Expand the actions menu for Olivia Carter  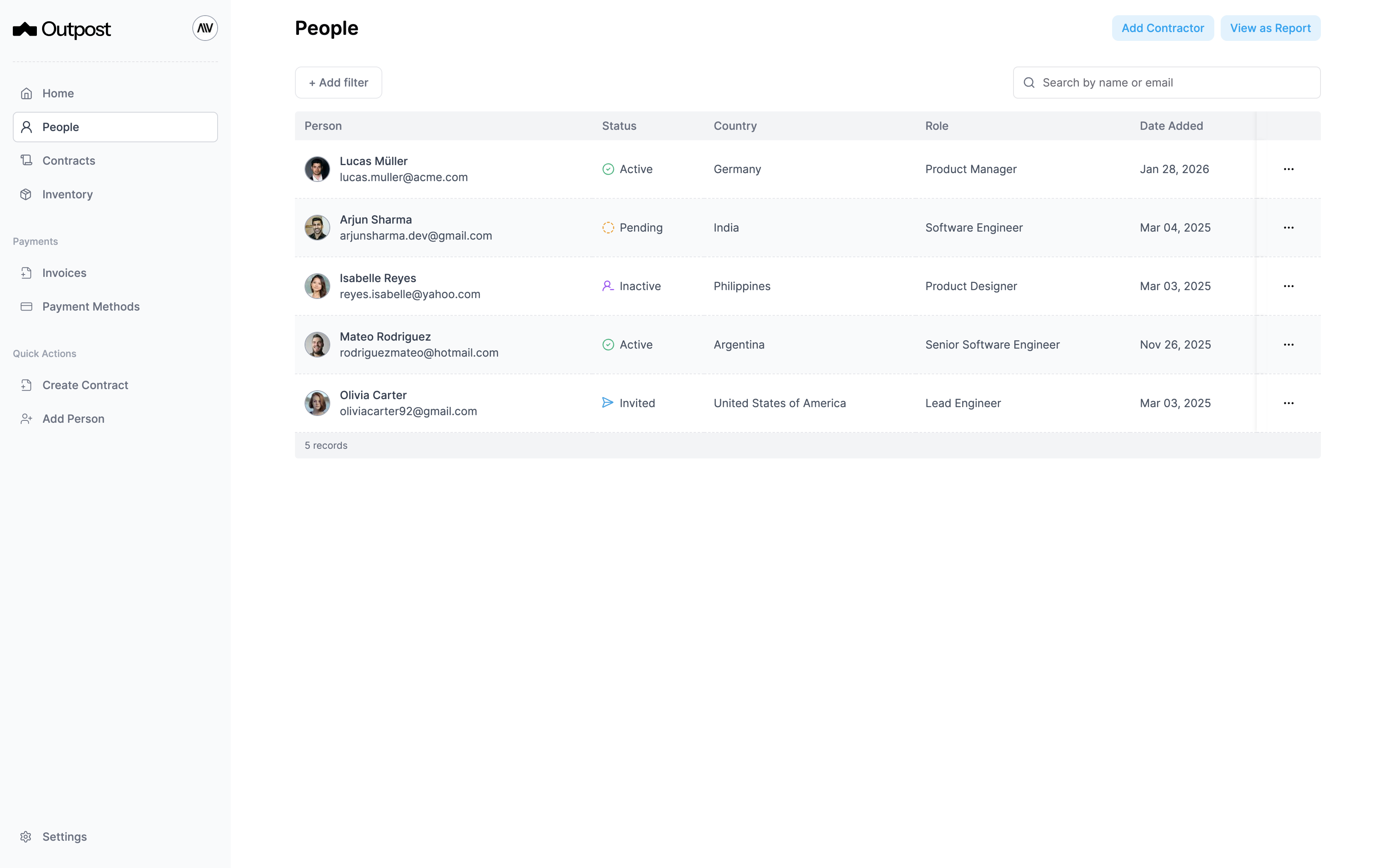[1288, 403]
